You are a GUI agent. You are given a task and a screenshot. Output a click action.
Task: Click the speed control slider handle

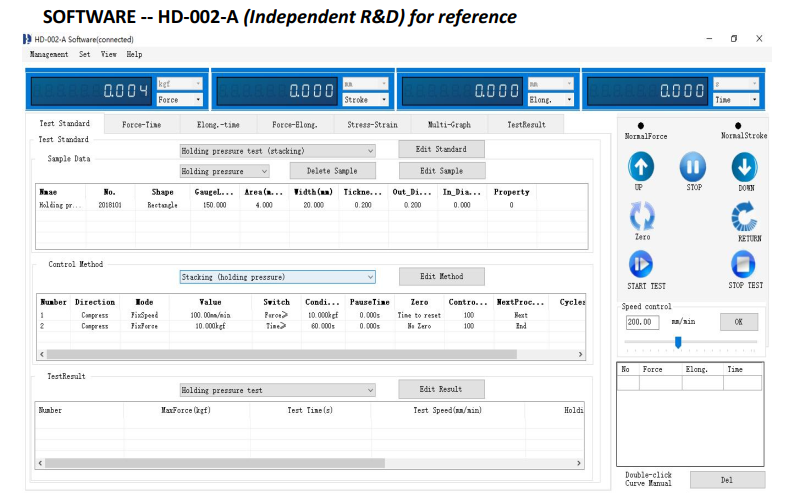coord(678,342)
